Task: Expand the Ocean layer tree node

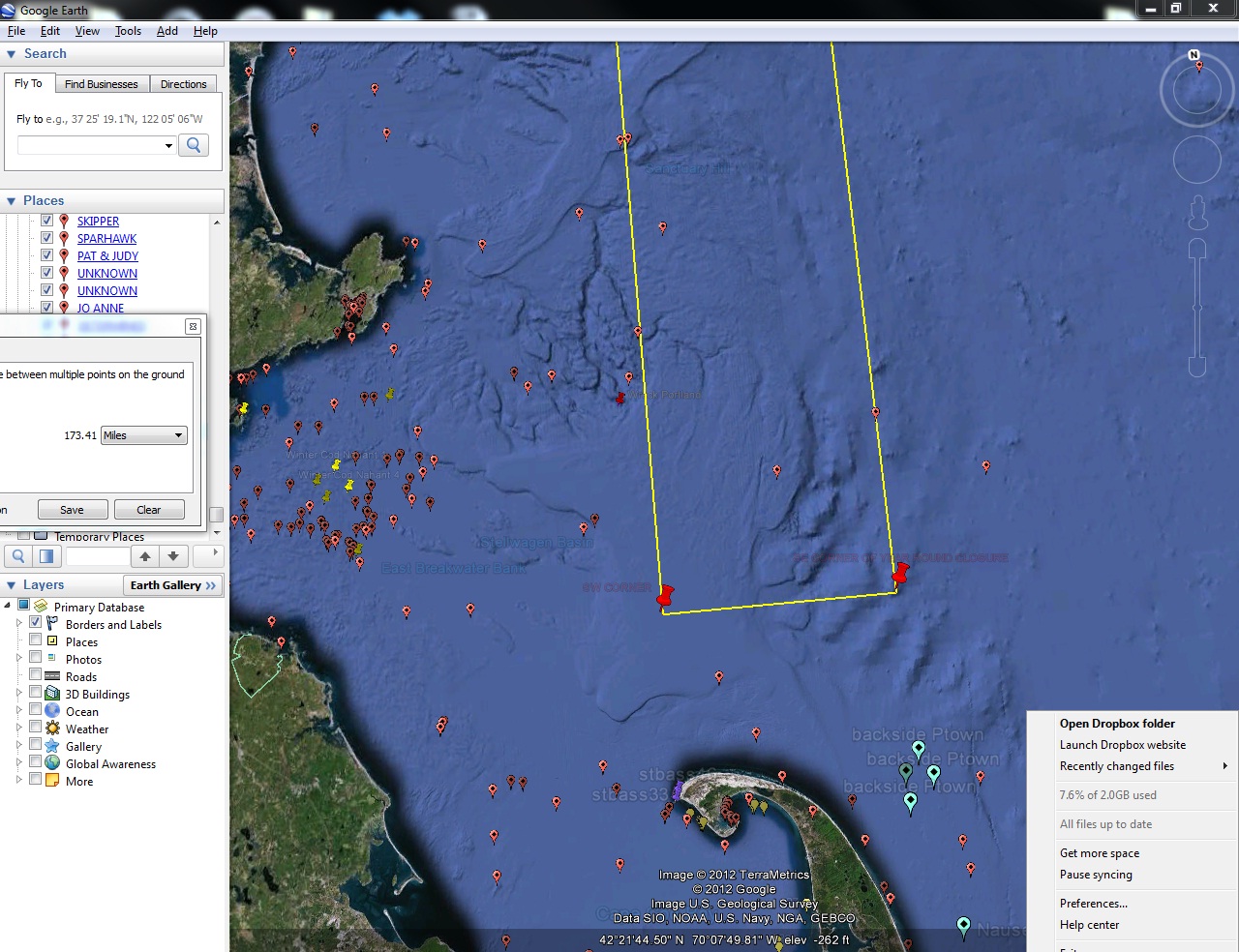Action: click(x=18, y=710)
